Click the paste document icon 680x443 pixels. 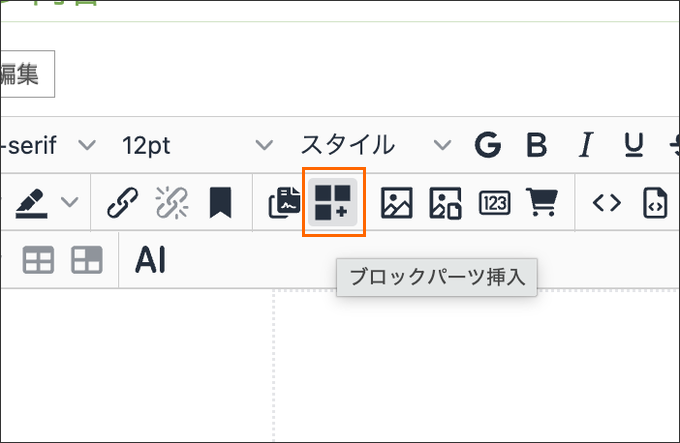[x=284, y=203]
